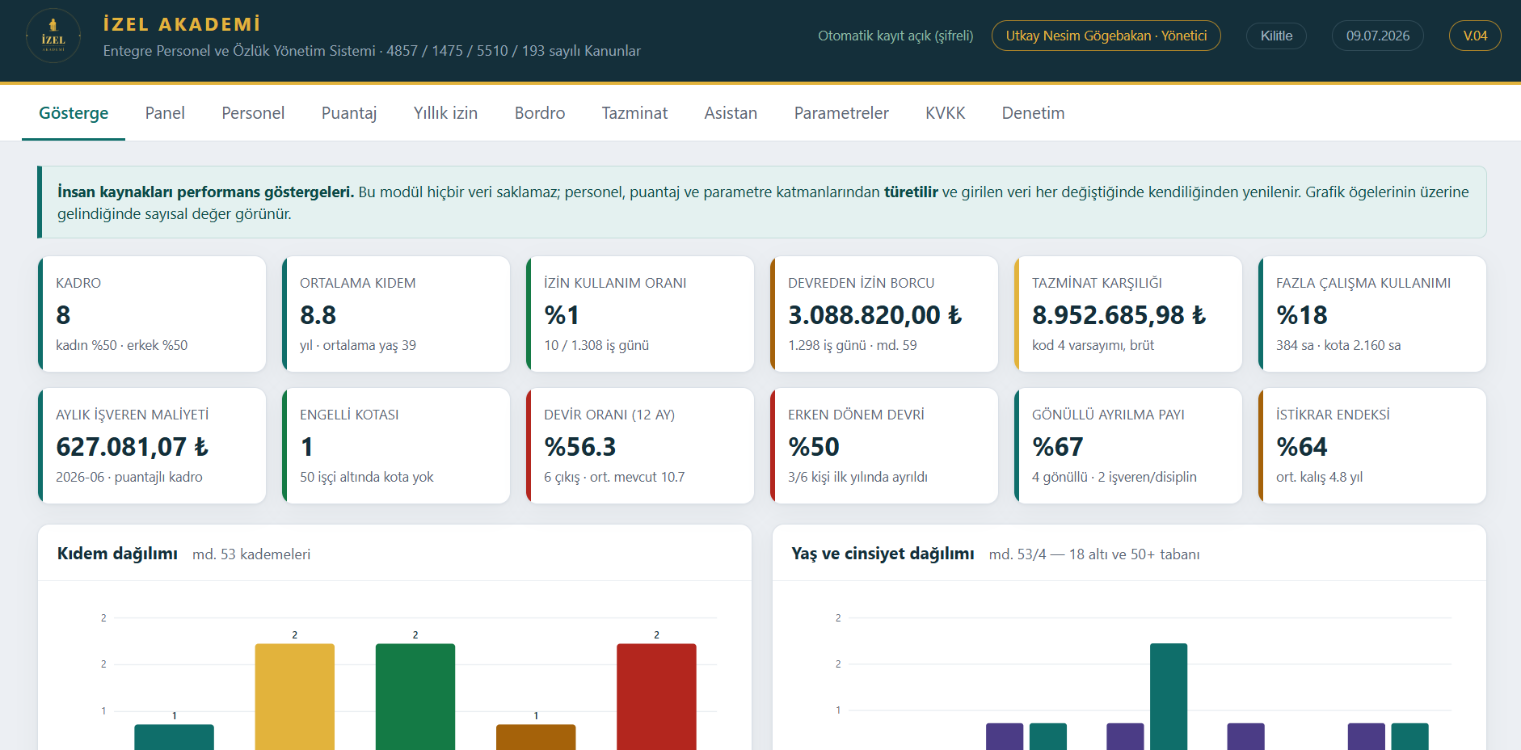The height and width of the screenshot is (750, 1521).
Task: Click the Devir Oranı (12 ay) card
Action: pyautogui.click(x=640, y=446)
